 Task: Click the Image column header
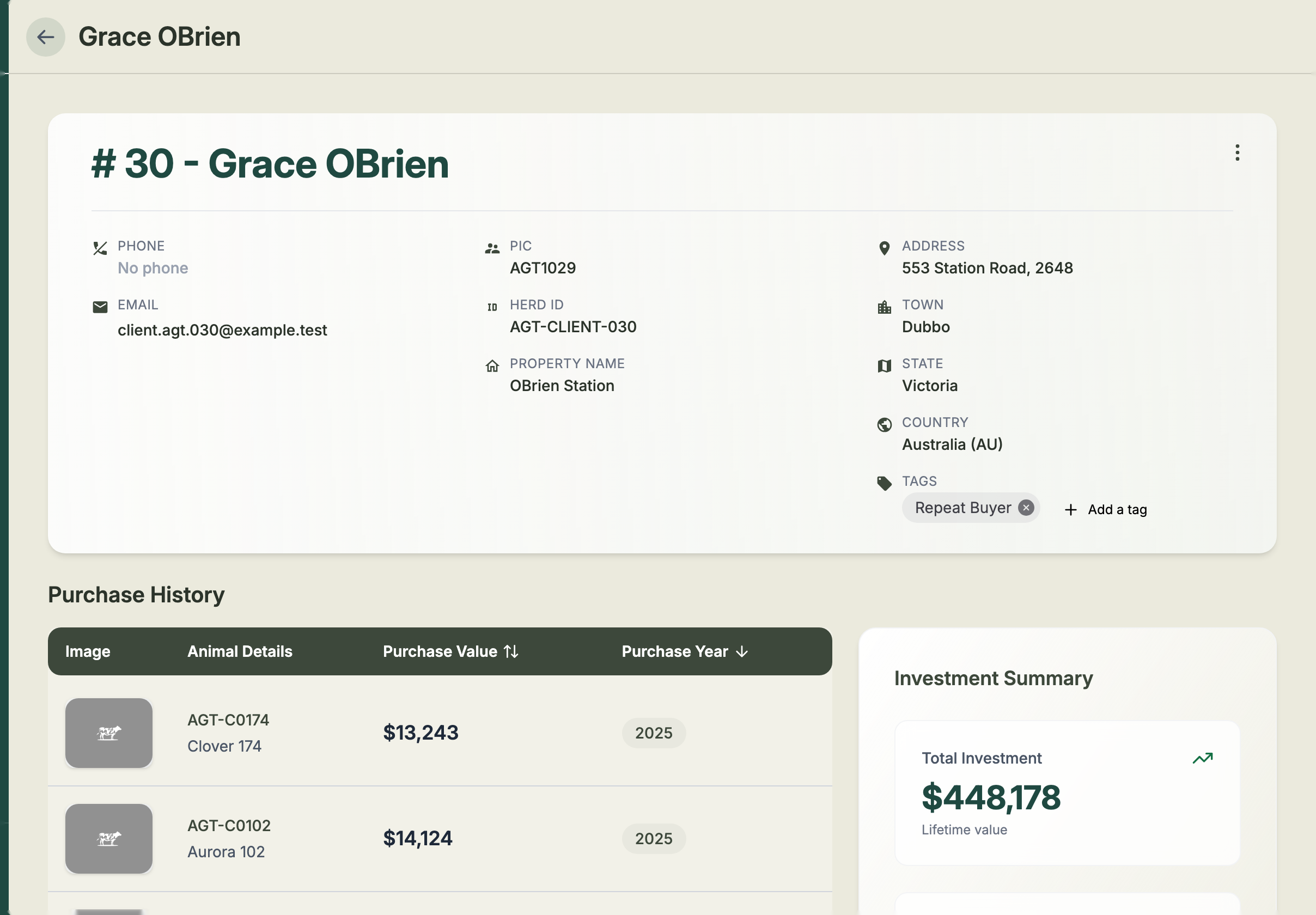(x=88, y=651)
